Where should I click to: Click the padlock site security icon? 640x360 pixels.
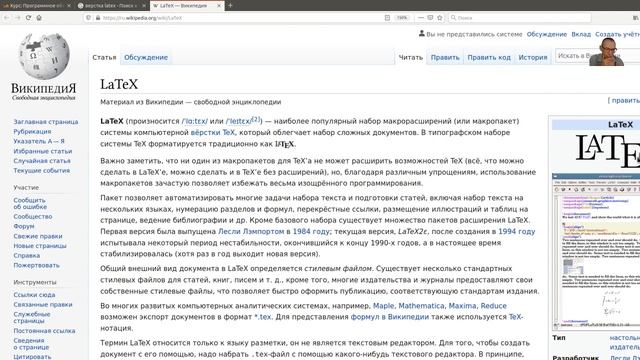click(x=98, y=18)
